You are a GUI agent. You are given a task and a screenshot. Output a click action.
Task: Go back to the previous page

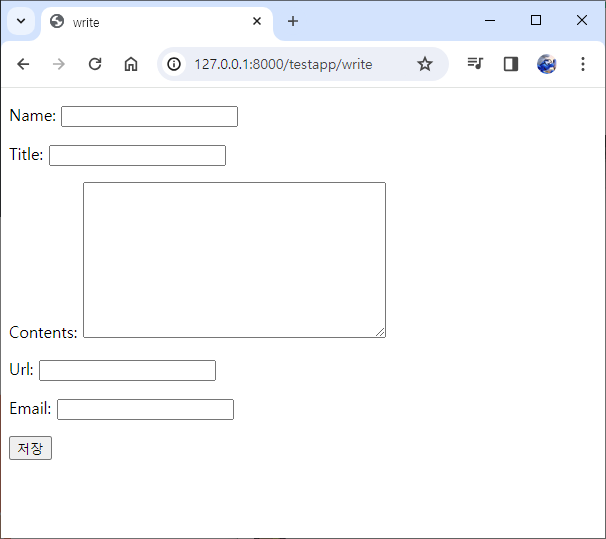(23, 64)
